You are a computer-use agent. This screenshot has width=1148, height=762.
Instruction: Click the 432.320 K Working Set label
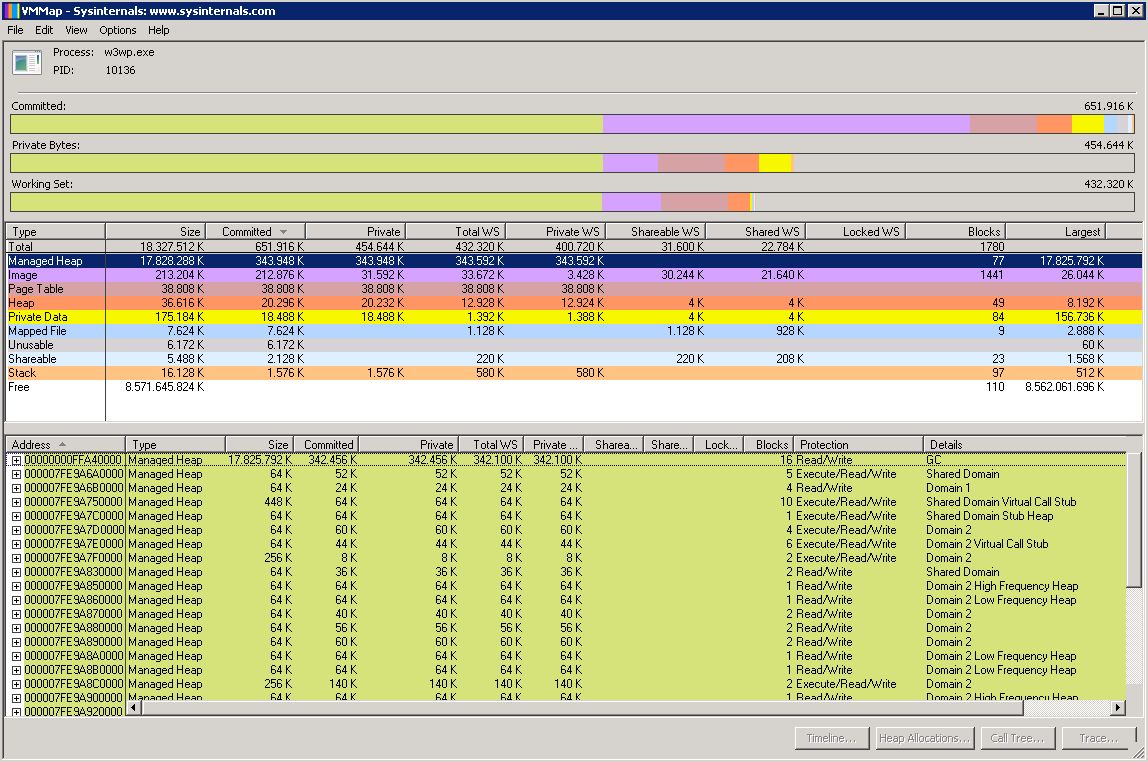pos(1108,184)
